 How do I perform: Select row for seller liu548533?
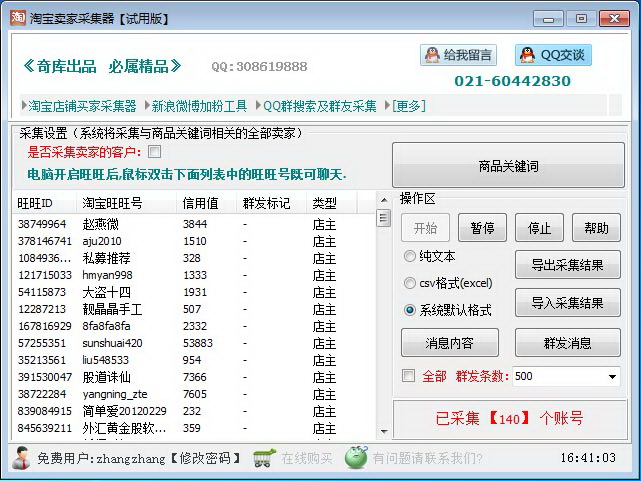194,360
